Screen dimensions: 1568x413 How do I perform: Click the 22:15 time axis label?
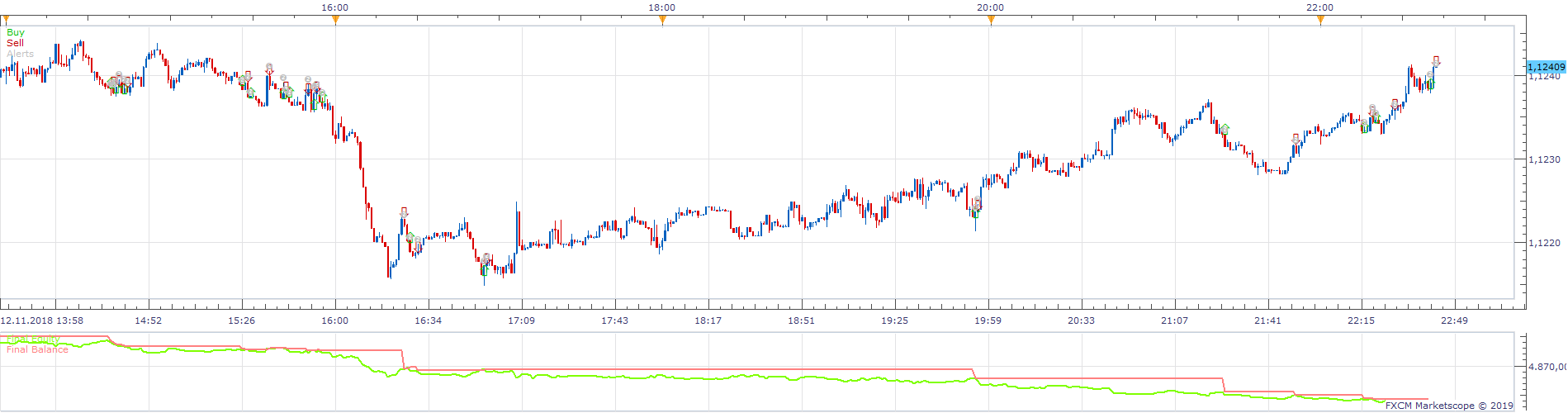pyautogui.click(x=1361, y=320)
